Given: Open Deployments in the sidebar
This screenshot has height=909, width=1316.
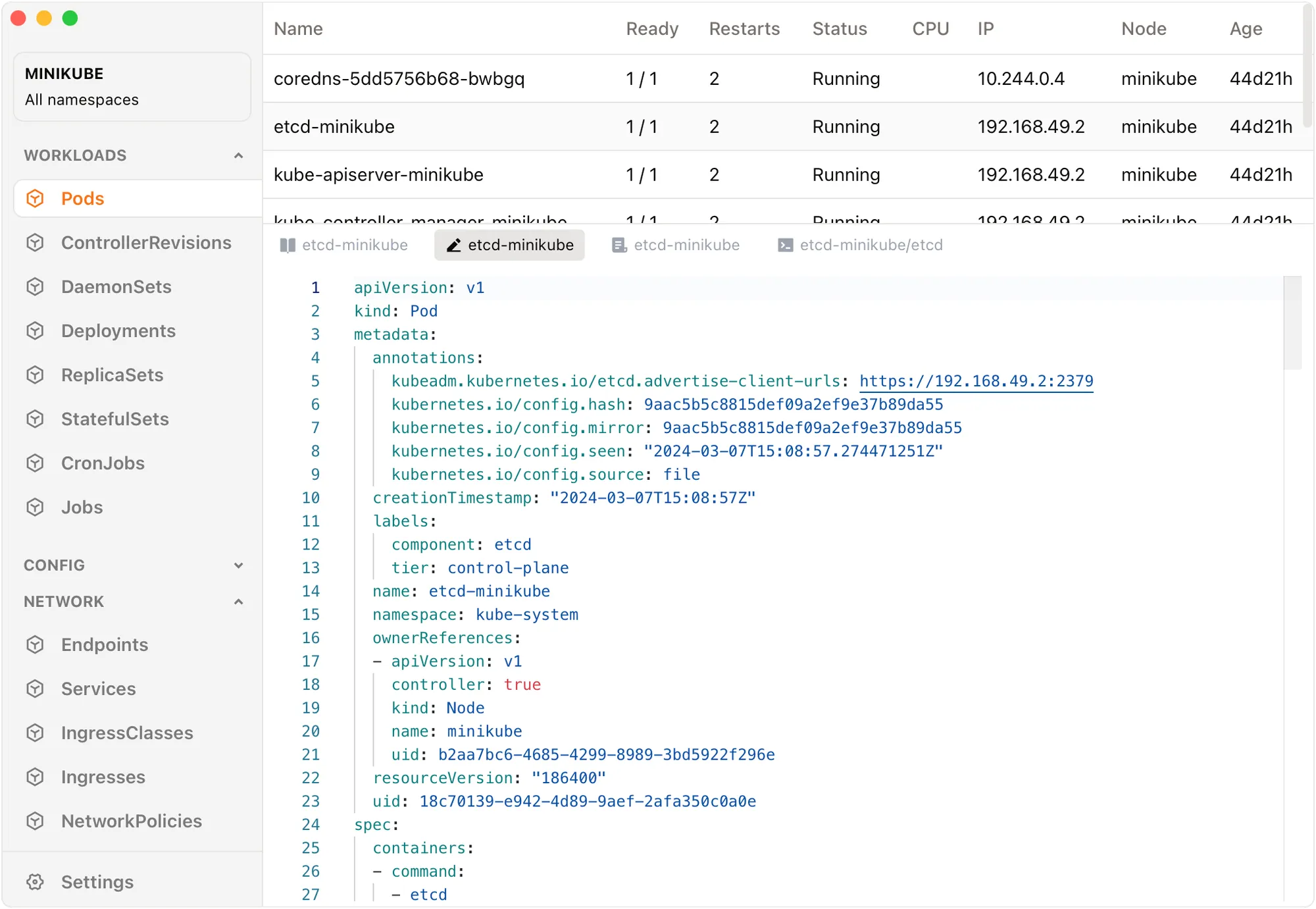Looking at the screenshot, I should [x=138, y=330].
